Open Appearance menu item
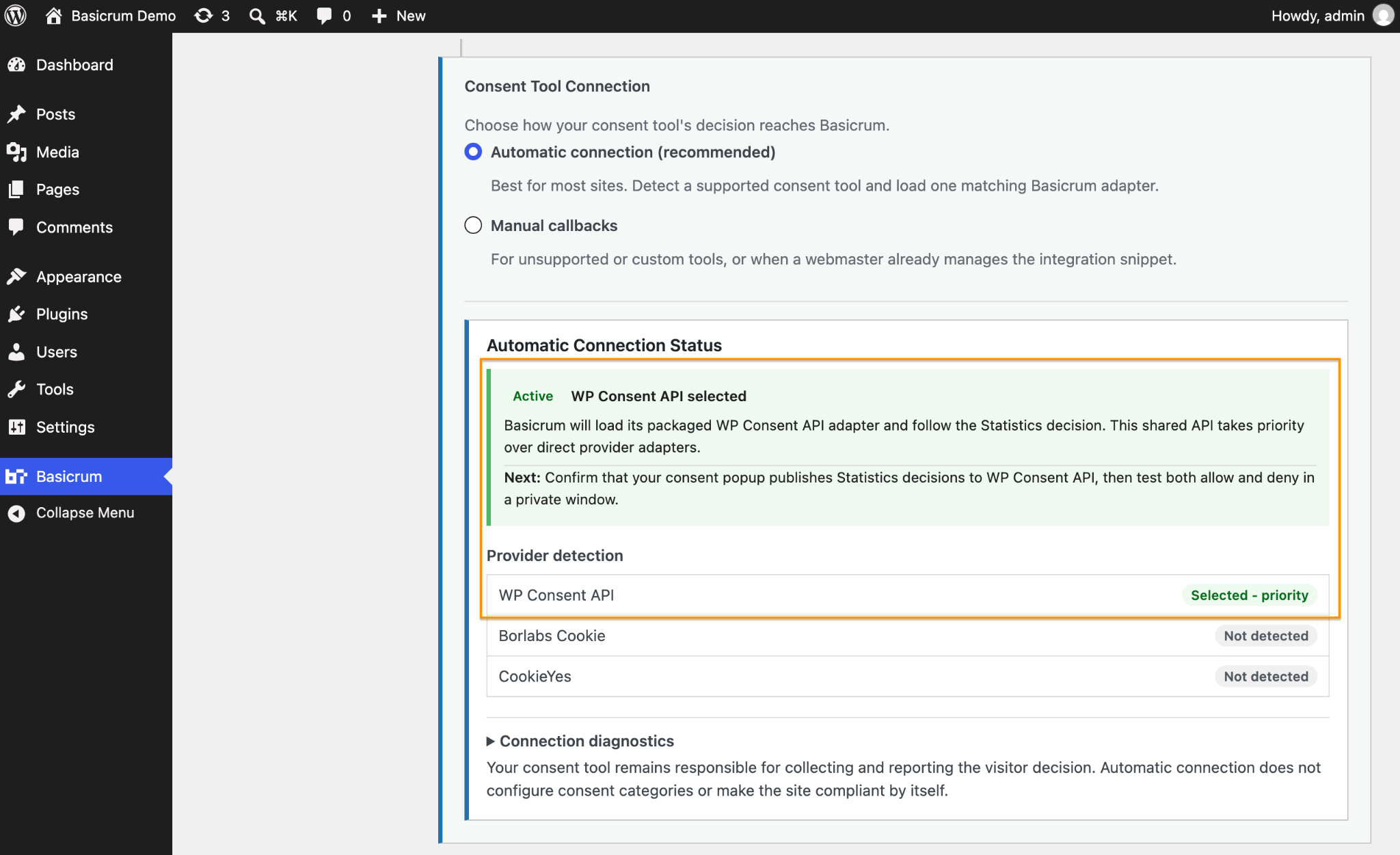 pos(79,276)
